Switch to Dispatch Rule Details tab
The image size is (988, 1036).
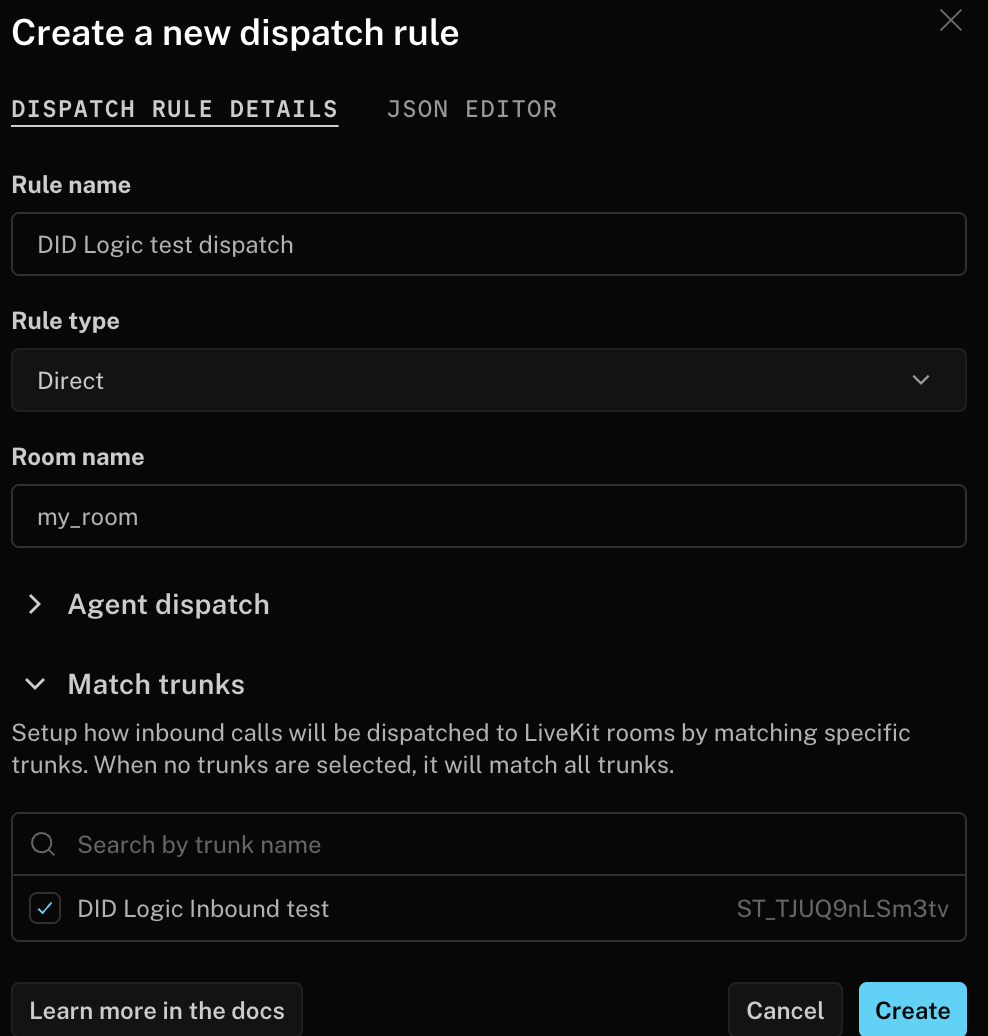point(174,109)
